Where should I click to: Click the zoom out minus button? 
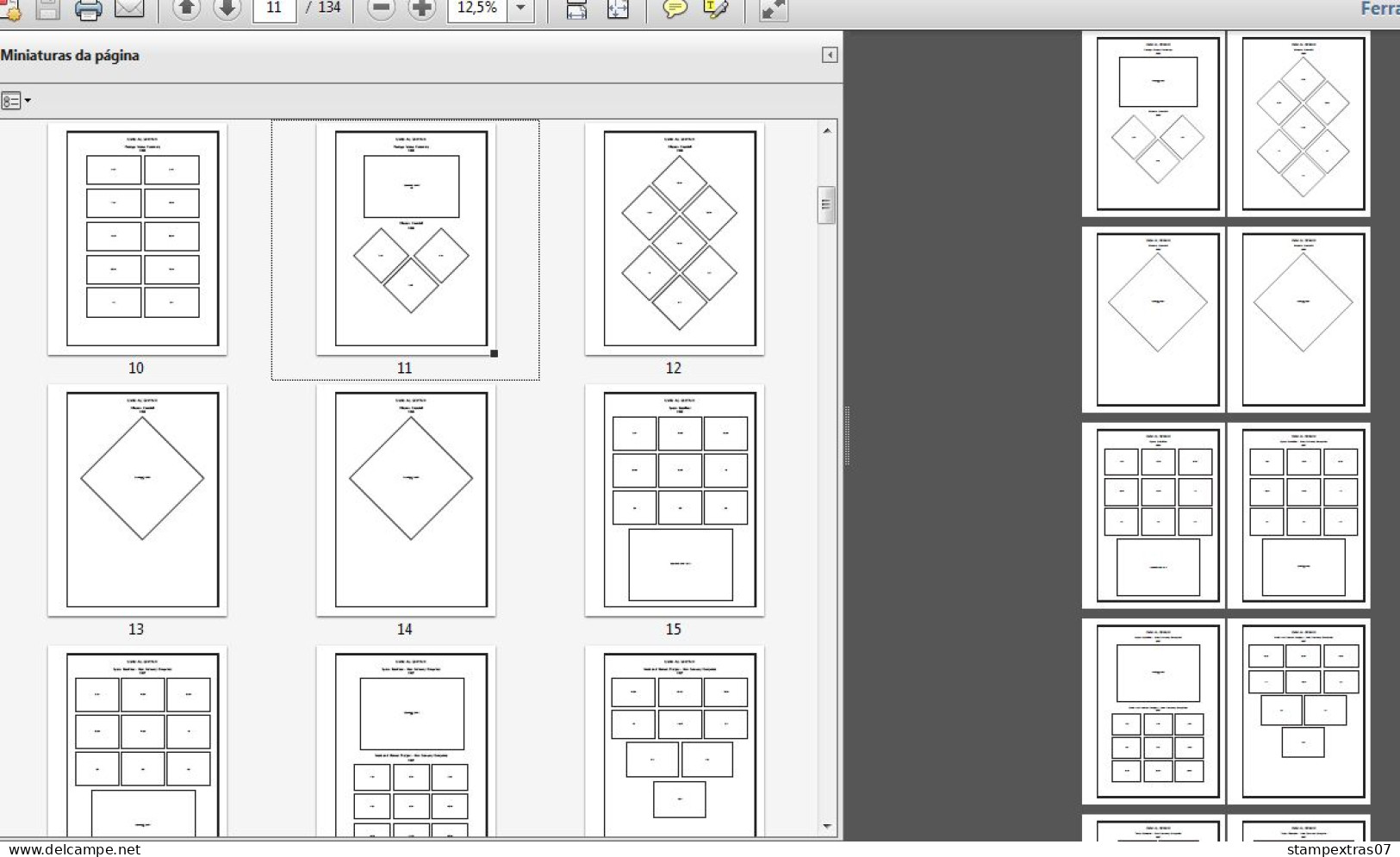[381, 9]
